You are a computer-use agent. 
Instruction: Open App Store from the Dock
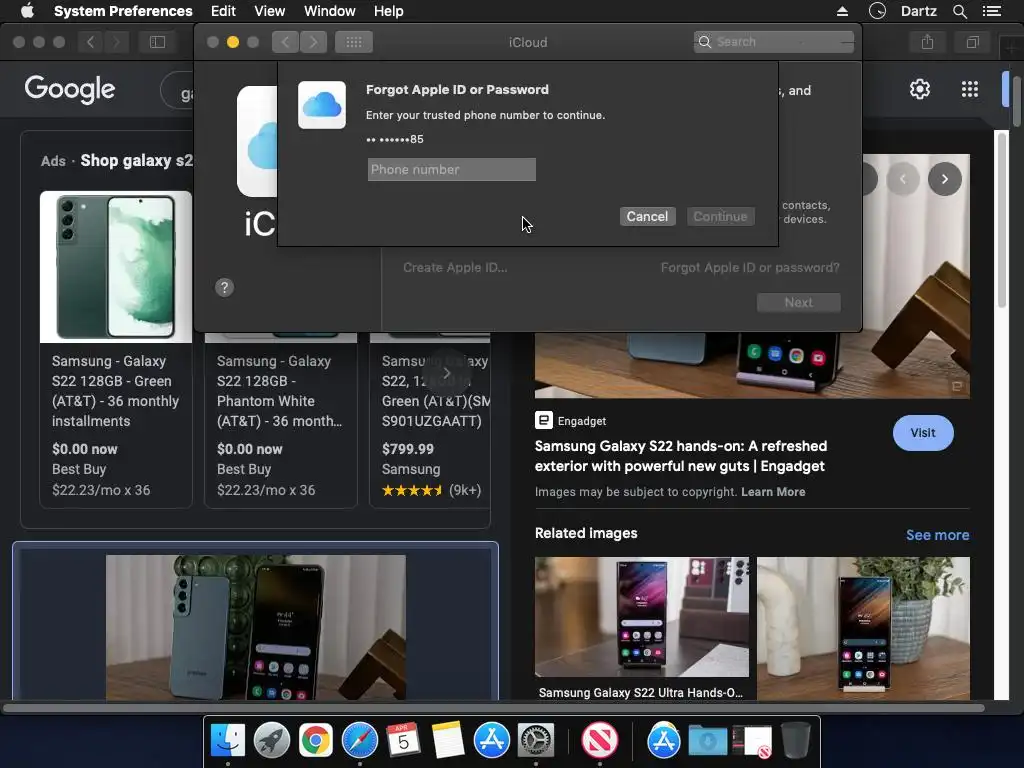coord(491,741)
